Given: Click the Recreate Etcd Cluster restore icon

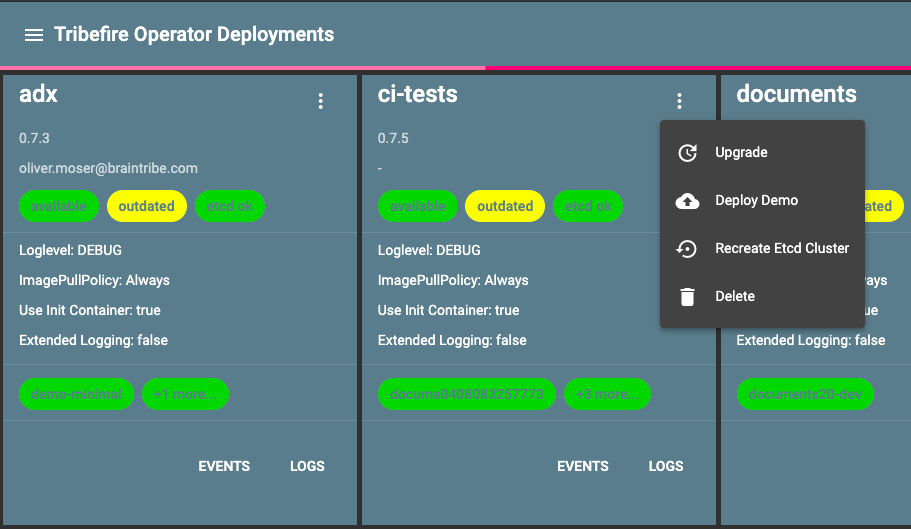Looking at the screenshot, I should coord(687,249).
